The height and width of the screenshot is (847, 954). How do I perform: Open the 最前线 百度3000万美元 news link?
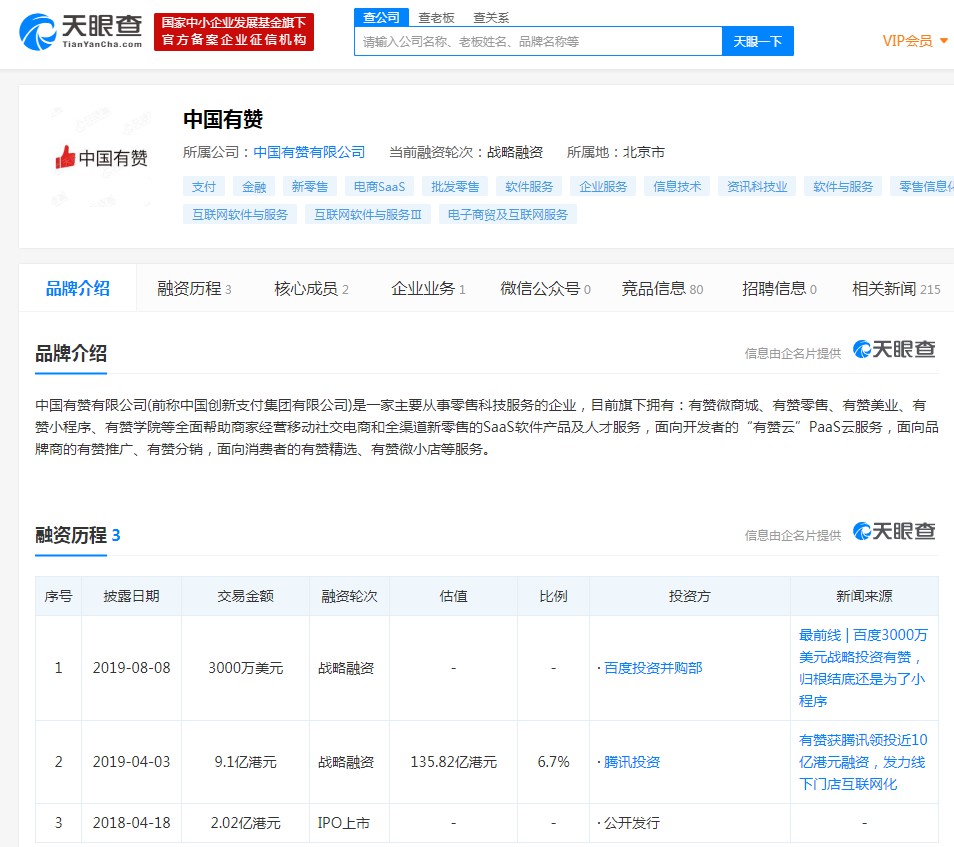(x=863, y=668)
